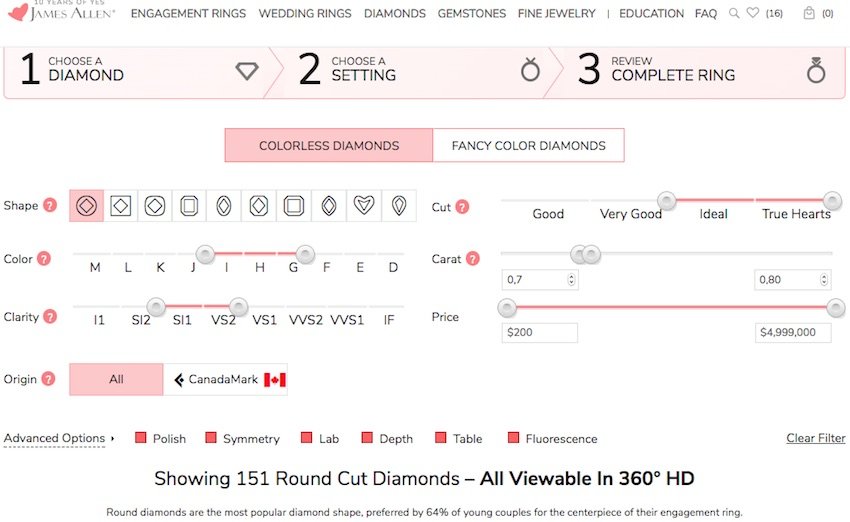Image resolution: width=850 pixels, height=522 pixels.
Task: Switch to Fancy Color Diamonds tab
Action: coord(529,145)
